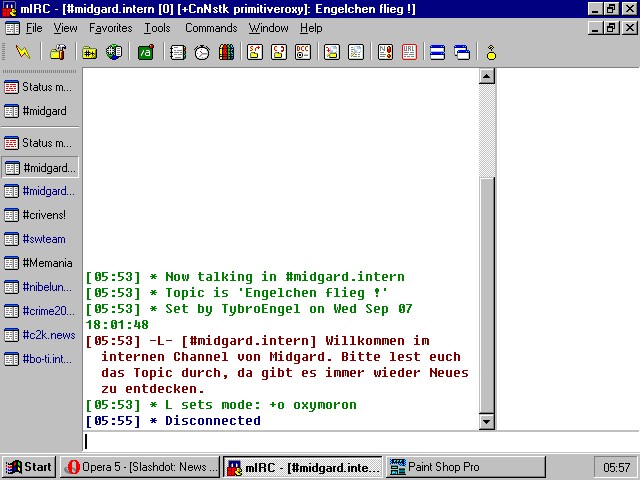Switch to the blue #midgard... channel entry
This screenshot has width=640, height=480.
coord(40,191)
